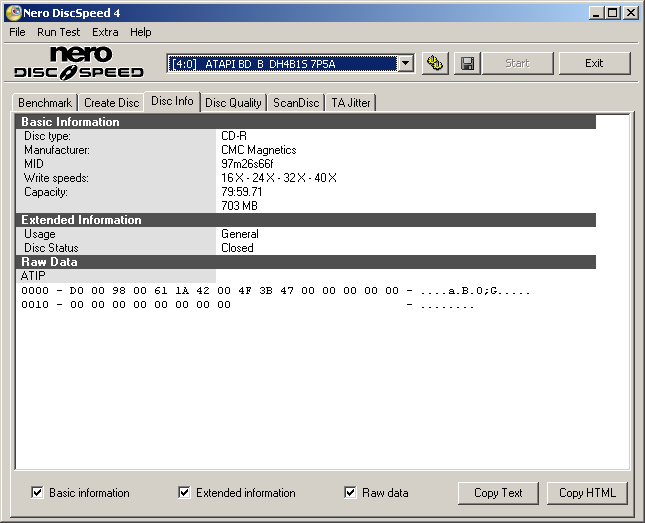This screenshot has width=645, height=523.
Task: Toggle the Extended information checkbox
Action: point(184,493)
